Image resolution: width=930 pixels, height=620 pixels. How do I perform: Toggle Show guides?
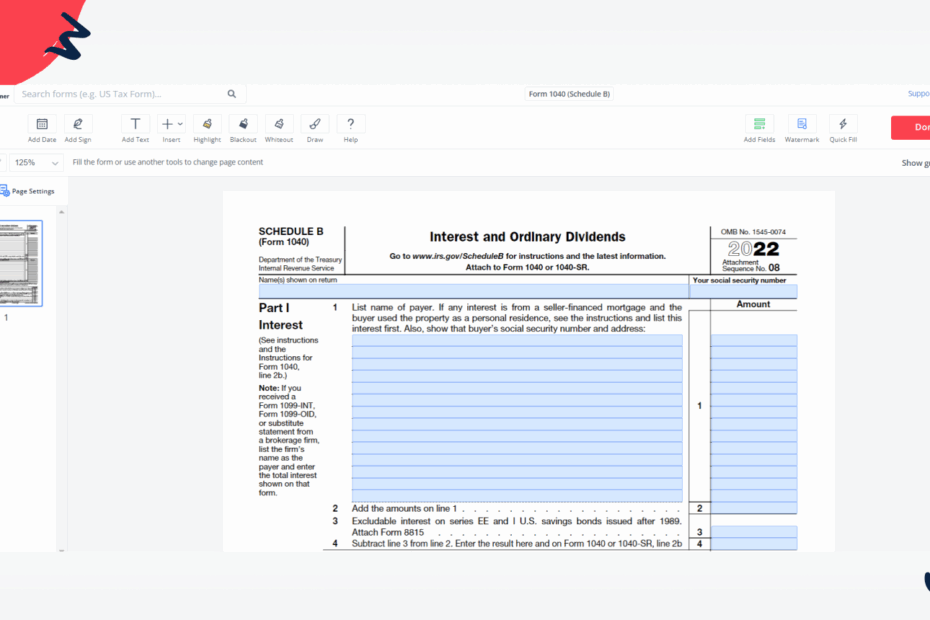point(914,162)
